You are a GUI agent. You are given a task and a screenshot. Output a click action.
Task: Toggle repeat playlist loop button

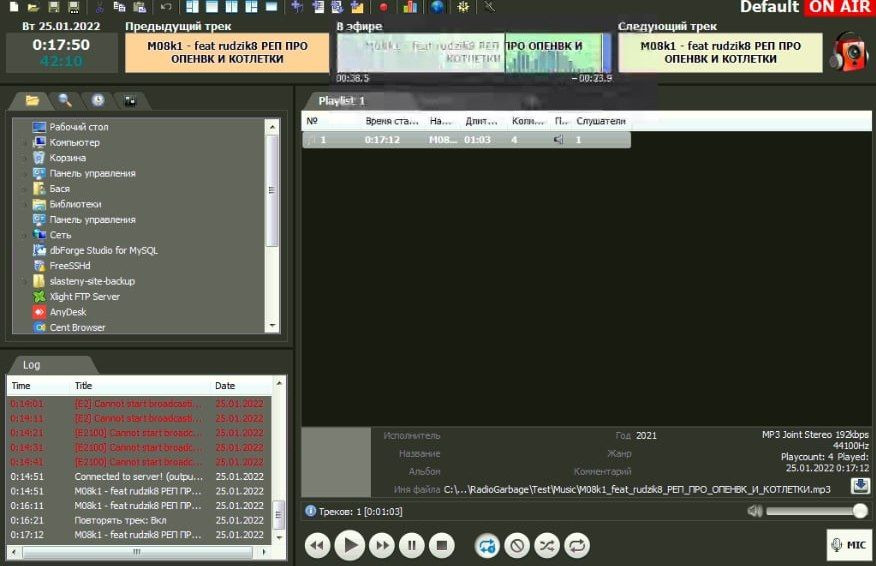pos(577,545)
